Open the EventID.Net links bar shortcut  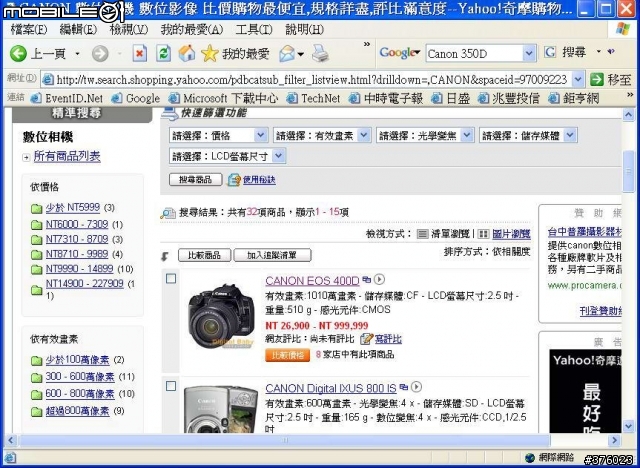click(x=68, y=98)
